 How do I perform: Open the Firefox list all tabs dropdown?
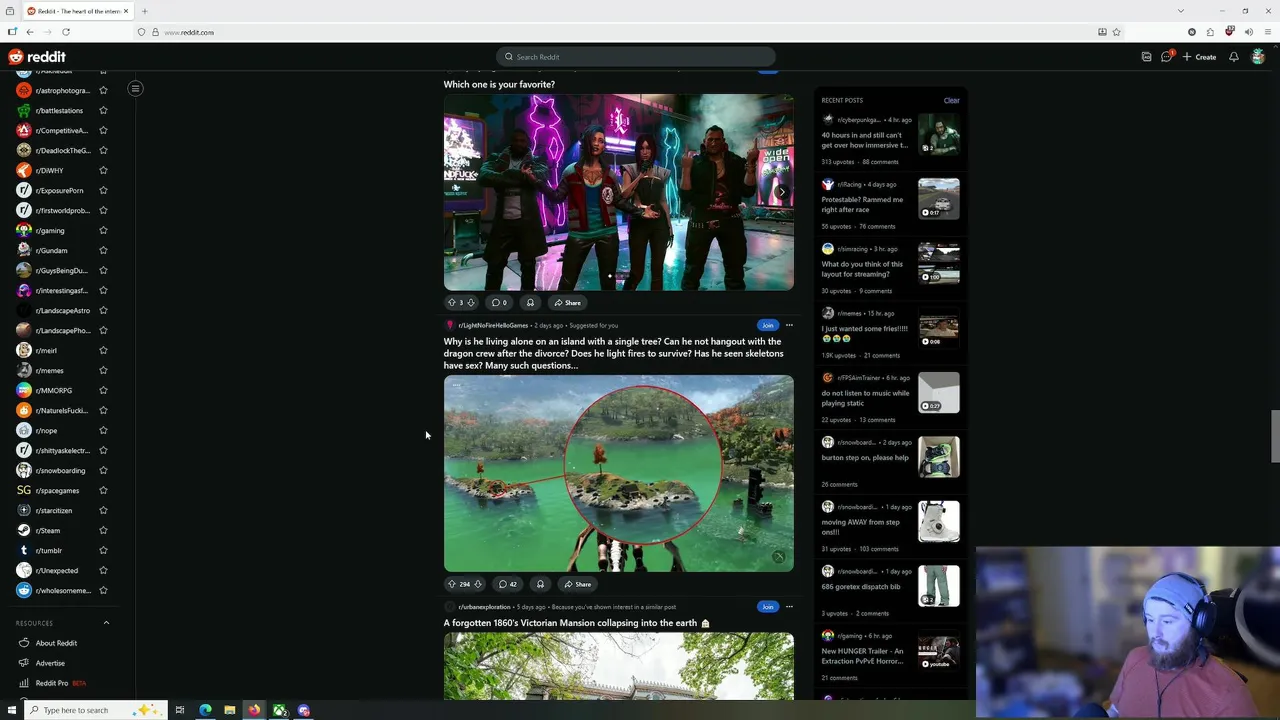click(1180, 11)
